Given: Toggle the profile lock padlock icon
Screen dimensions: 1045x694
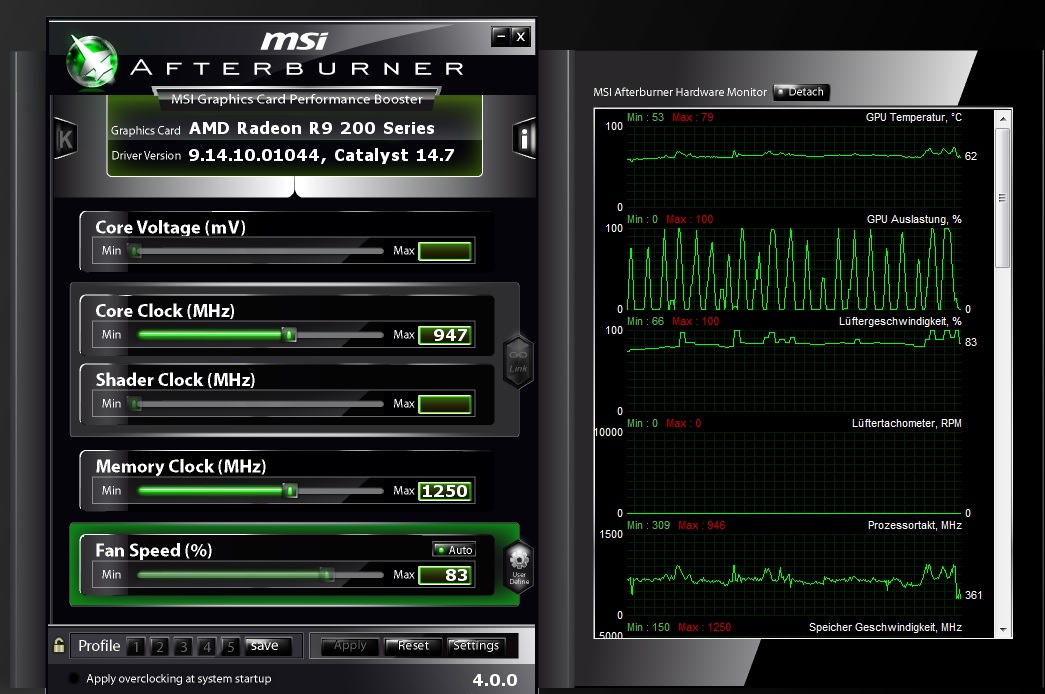Looking at the screenshot, I should 59,645.
